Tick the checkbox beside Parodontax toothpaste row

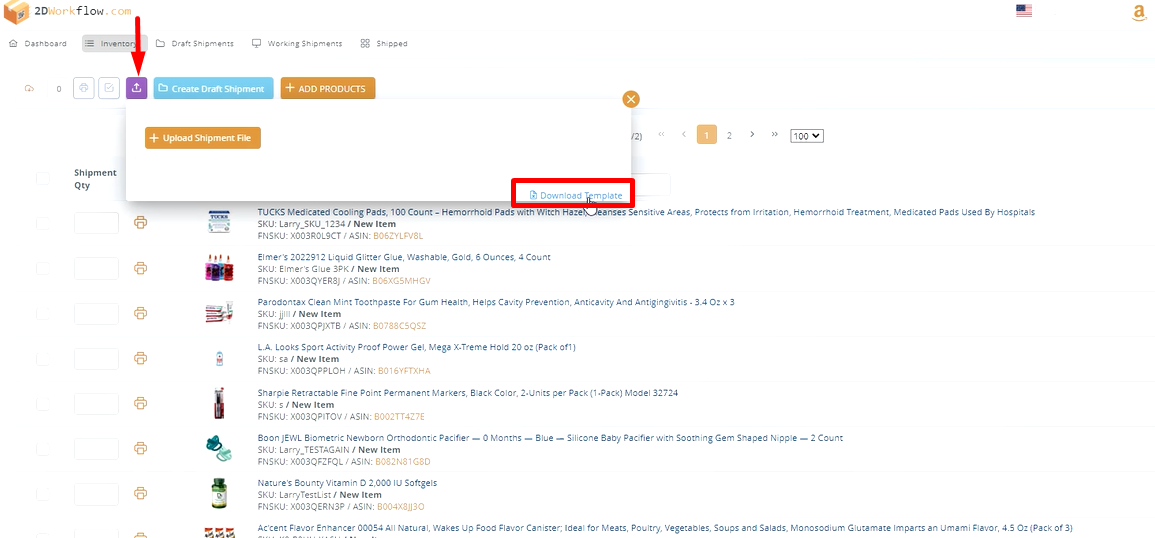tap(43, 314)
